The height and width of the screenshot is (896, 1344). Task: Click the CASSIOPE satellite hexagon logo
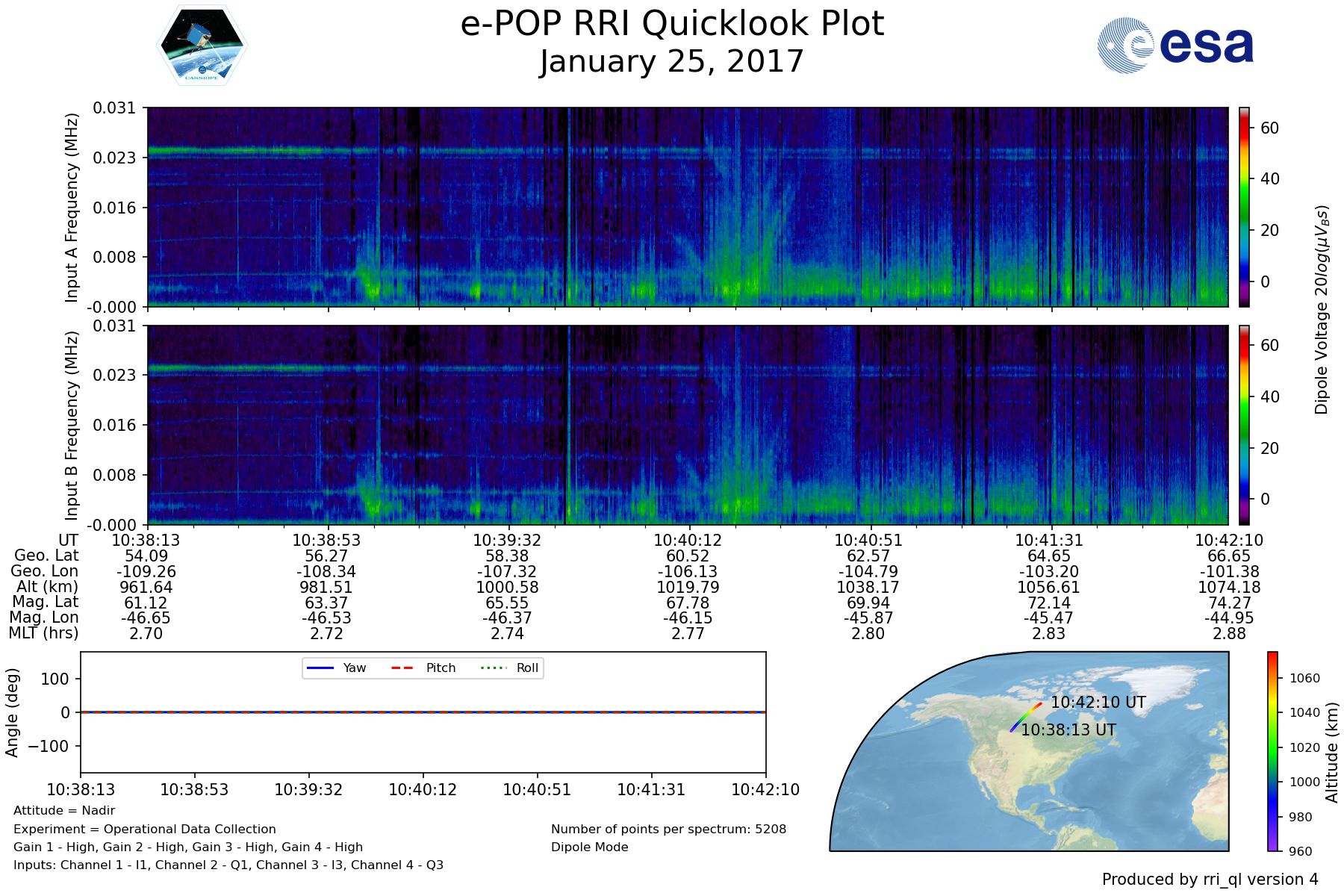tap(202, 46)
